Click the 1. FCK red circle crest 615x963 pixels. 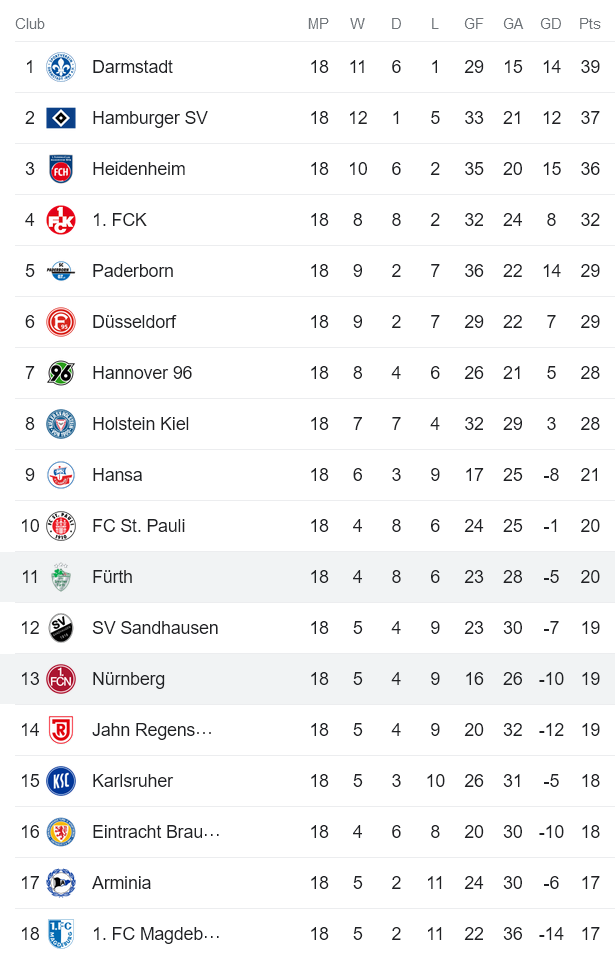click(x=62, y=219)
